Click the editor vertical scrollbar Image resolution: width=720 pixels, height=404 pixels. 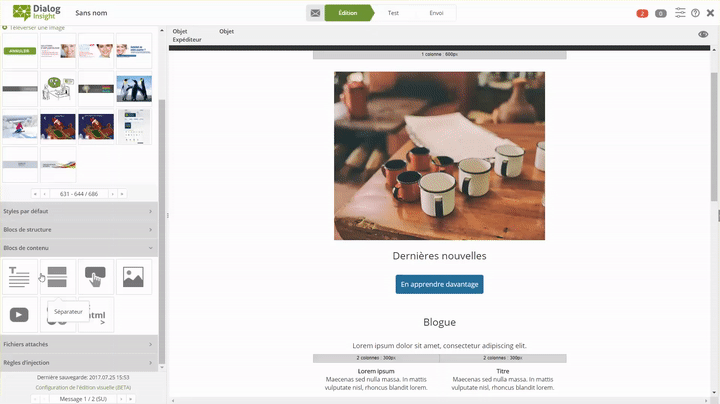[714, 137]
